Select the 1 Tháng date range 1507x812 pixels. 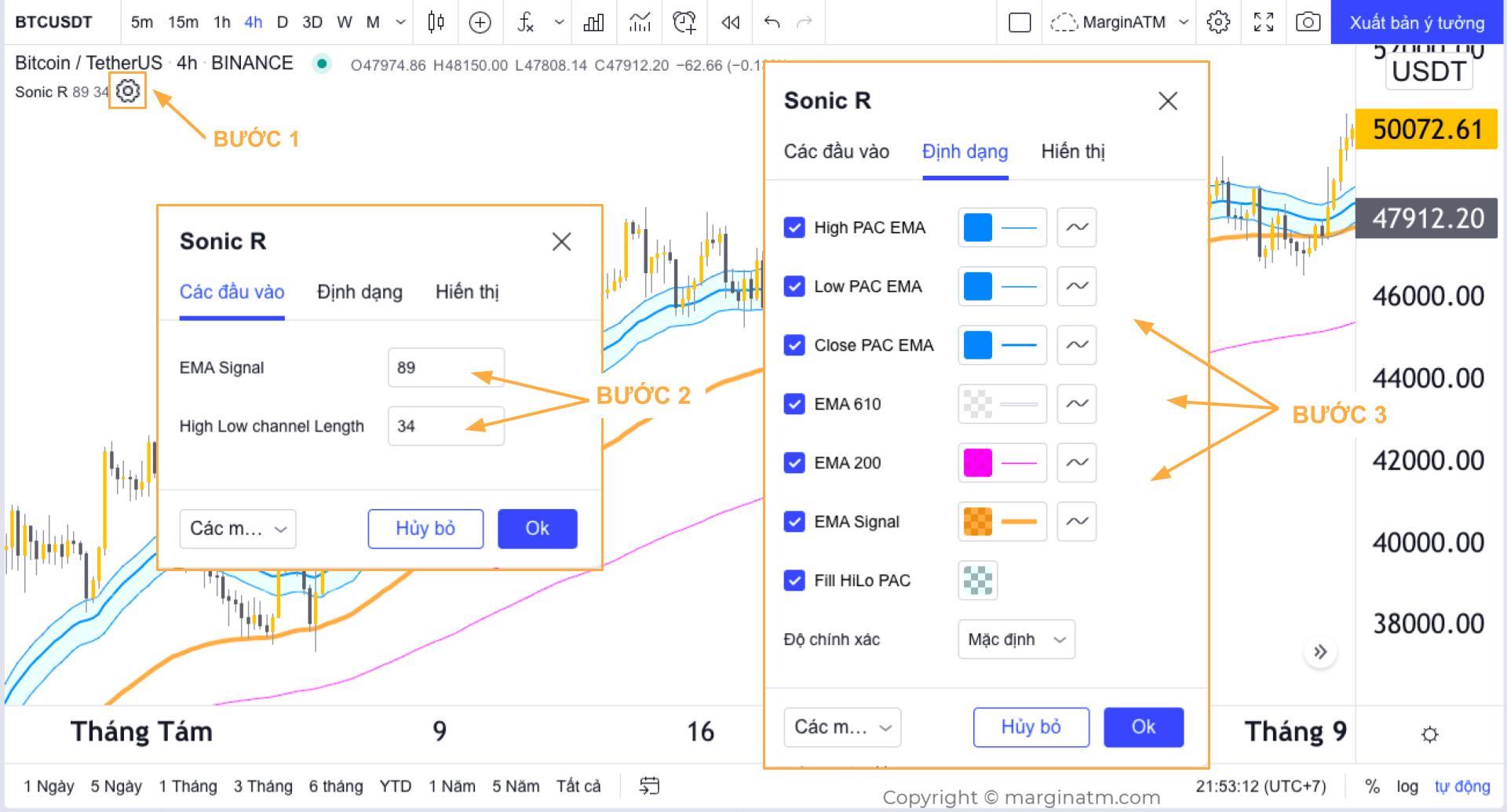point(188,786)
